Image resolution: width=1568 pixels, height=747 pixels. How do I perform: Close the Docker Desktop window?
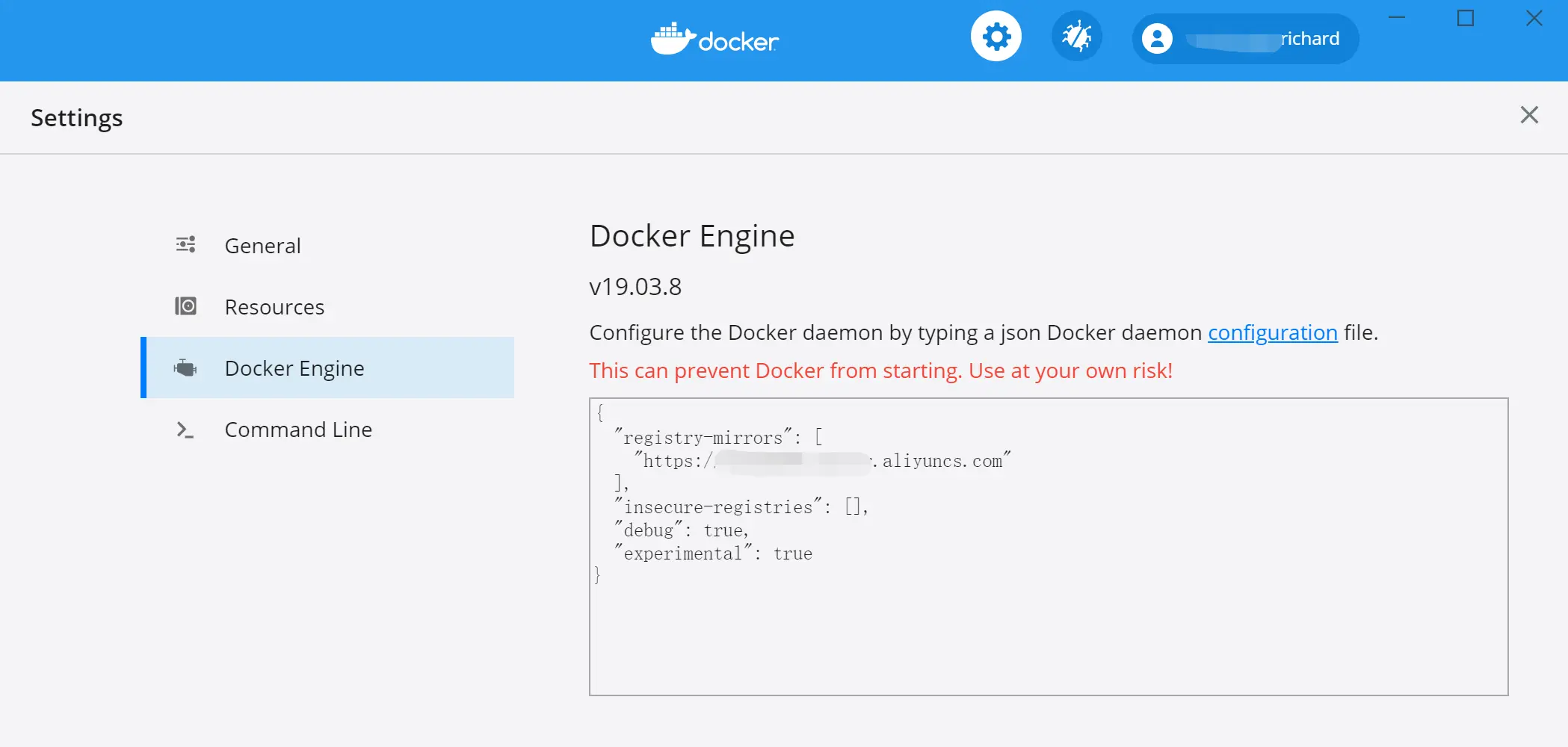click(x=1534, y=18)
